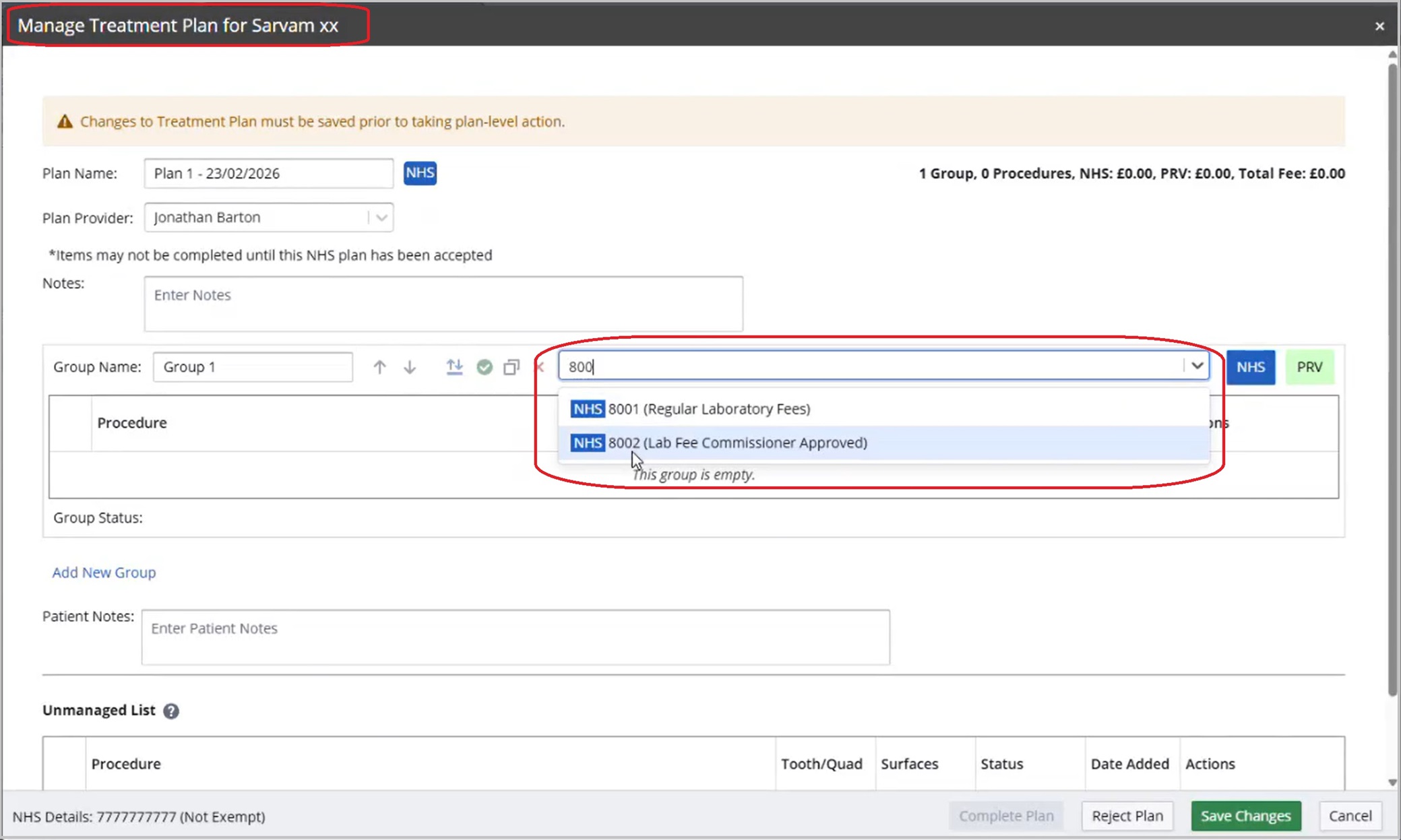The height and width of the screenshot is (840, 1401).
Task: Open the Unmanaged List help icon
Action: [x=171, y=711]
